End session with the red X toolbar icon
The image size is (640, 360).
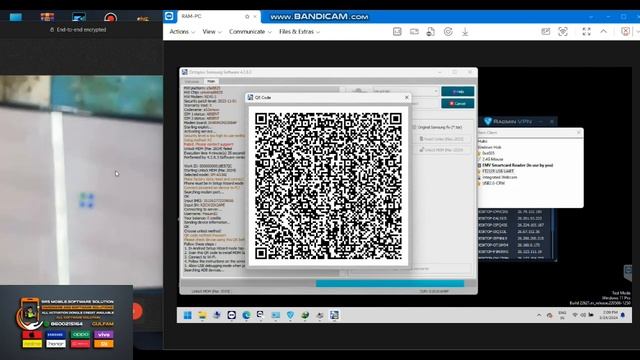(x=625, y=31)
